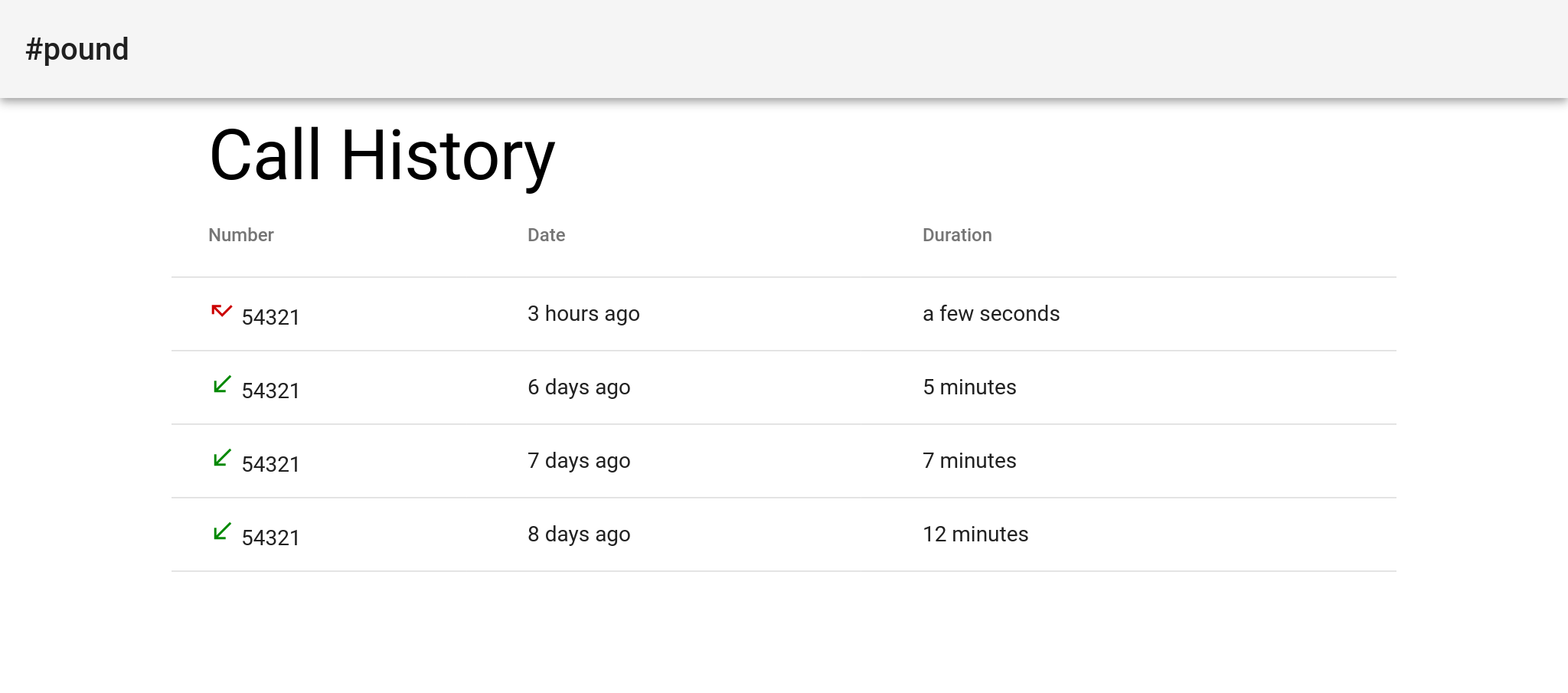Viewport: 1568px width, 693px height.
Task: Click incoming call arrow for 8 days ago
Action: (x=222, y=531)
